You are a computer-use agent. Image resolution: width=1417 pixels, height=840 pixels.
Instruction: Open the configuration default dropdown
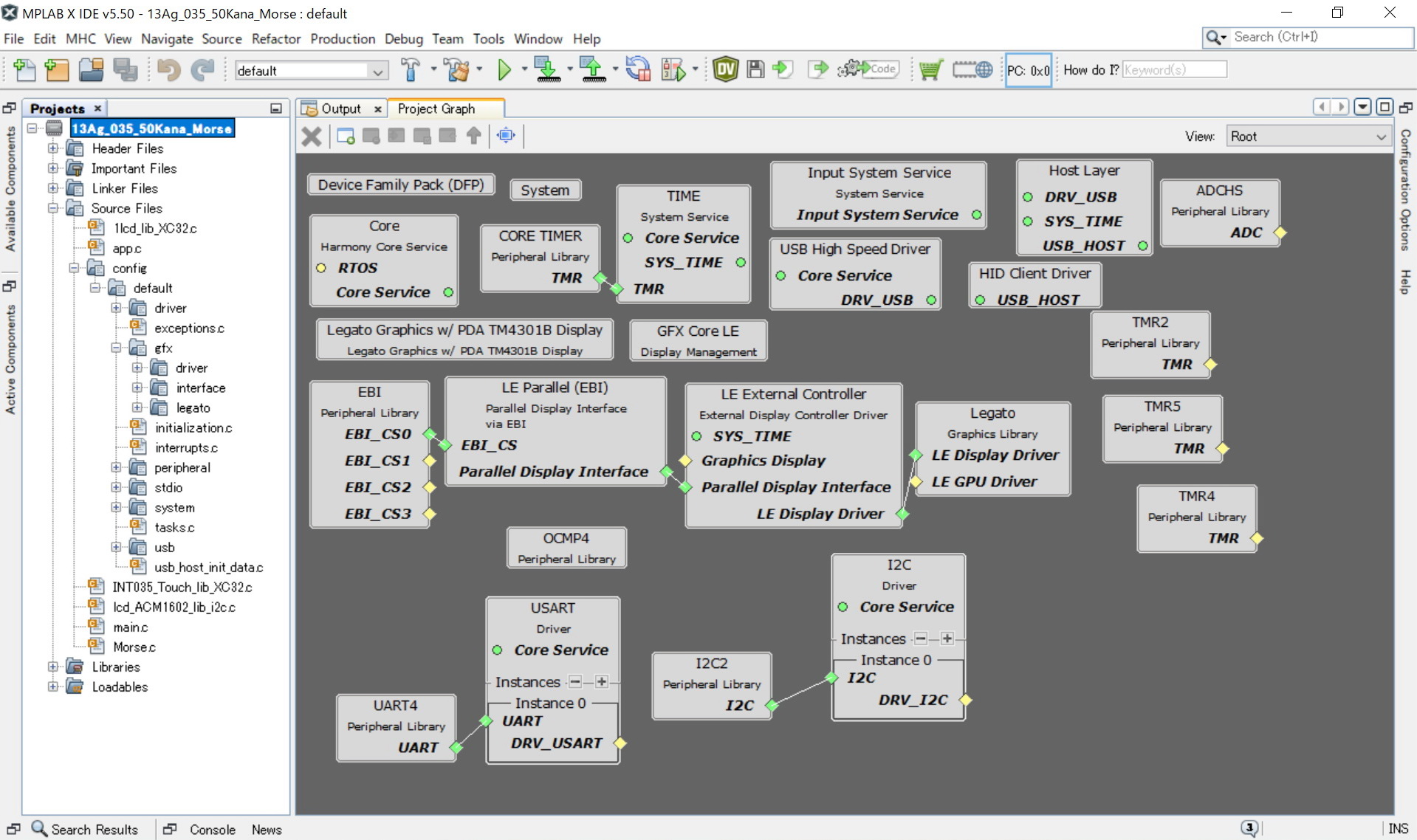311,71
